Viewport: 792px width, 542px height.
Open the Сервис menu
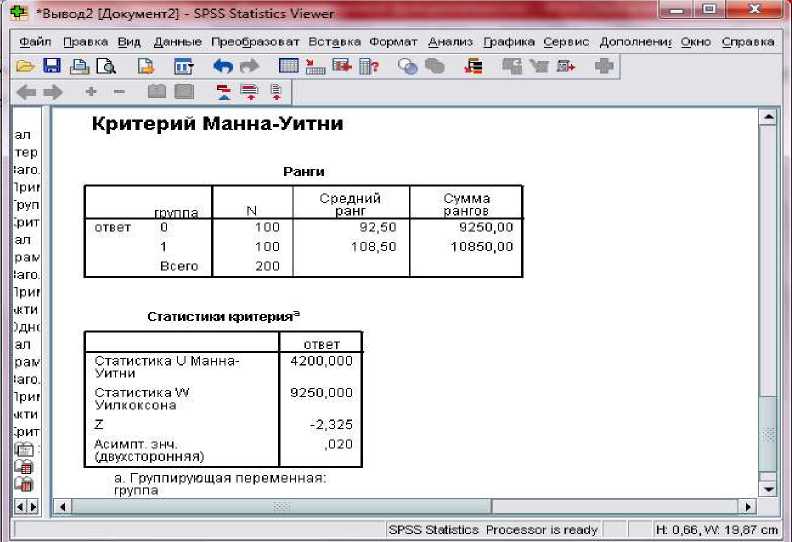pyautogui.click(x=566, y=42)
